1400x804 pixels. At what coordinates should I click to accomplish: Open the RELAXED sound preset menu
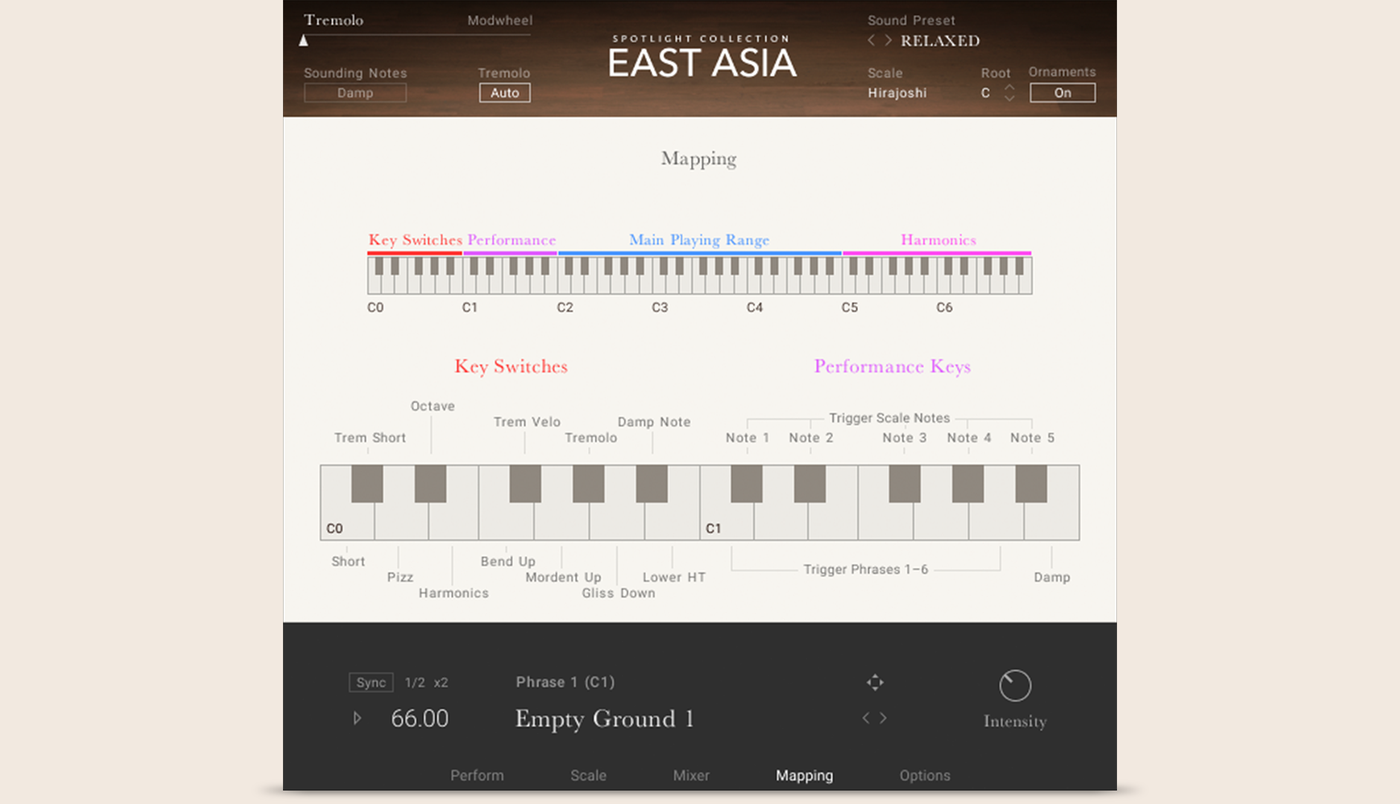coord(940,41)
